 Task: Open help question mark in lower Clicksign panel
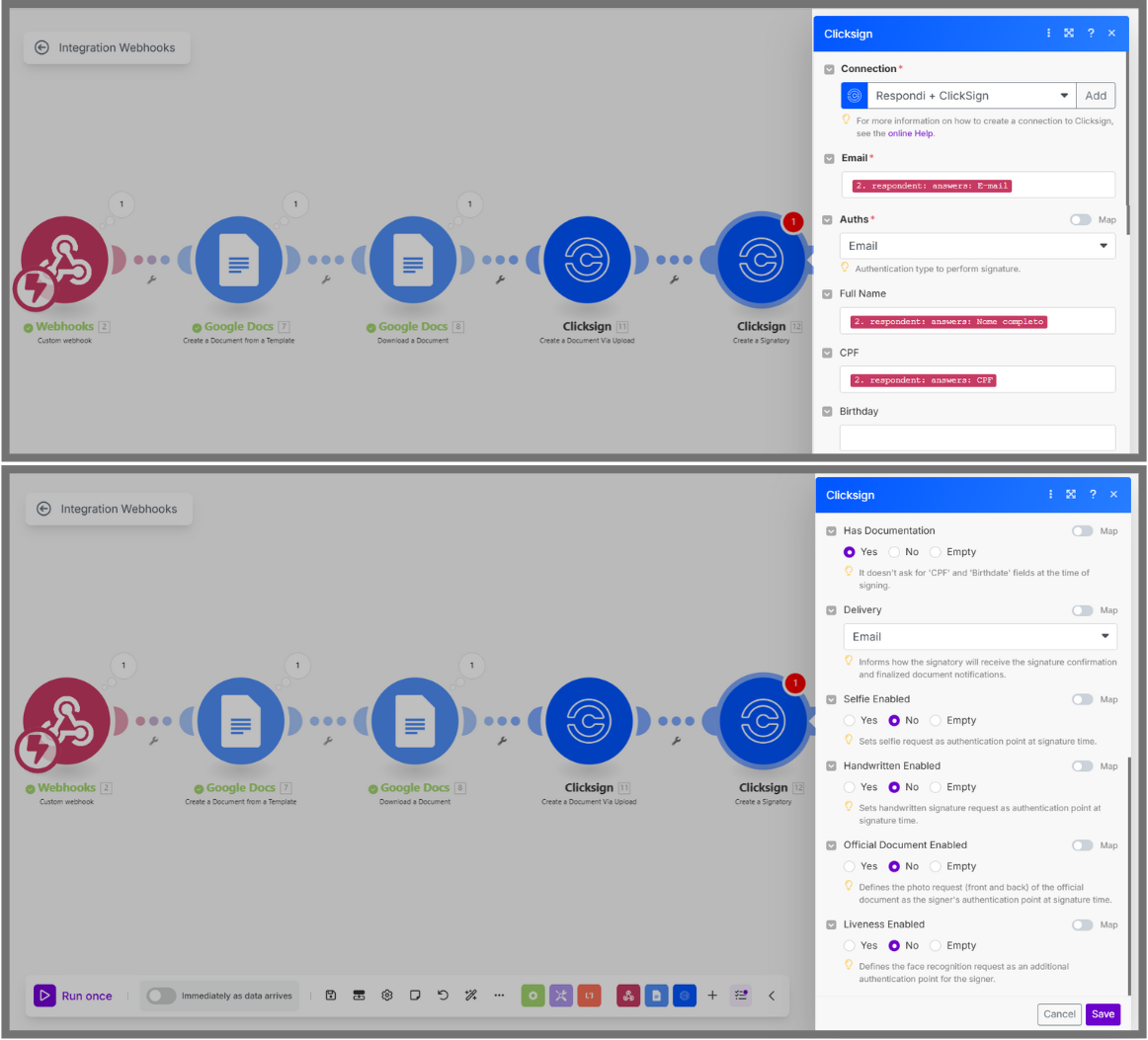(1093, 494)
